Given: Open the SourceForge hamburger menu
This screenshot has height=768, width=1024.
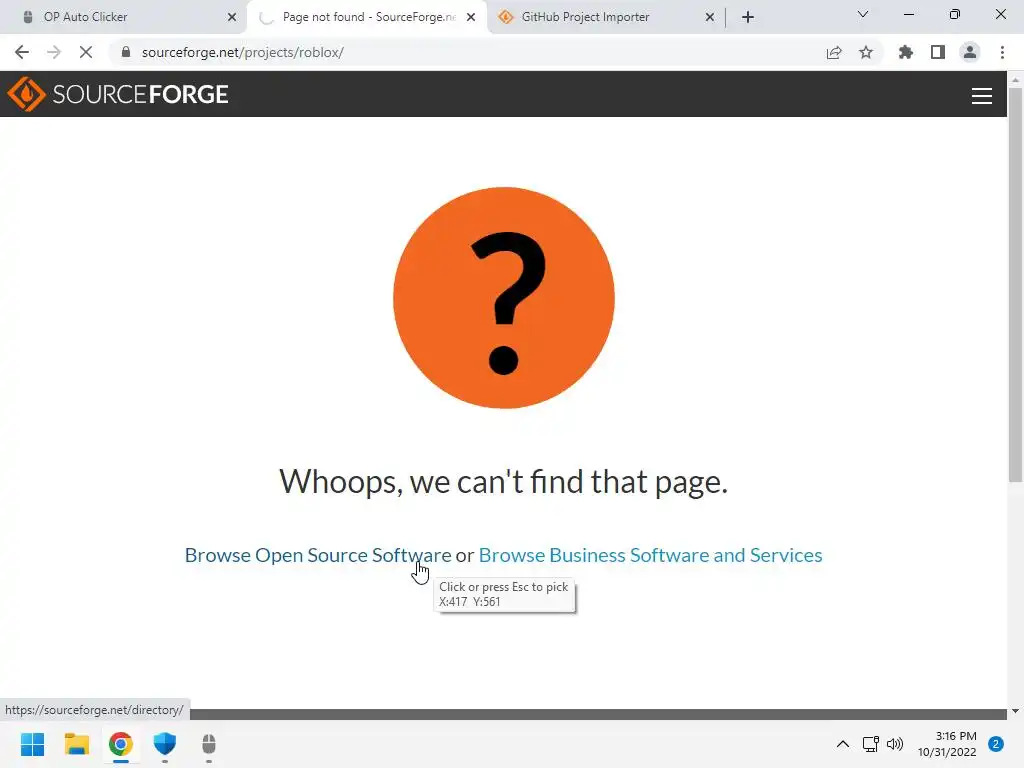Looking at the screenshot, I should (x=982, y=95).
